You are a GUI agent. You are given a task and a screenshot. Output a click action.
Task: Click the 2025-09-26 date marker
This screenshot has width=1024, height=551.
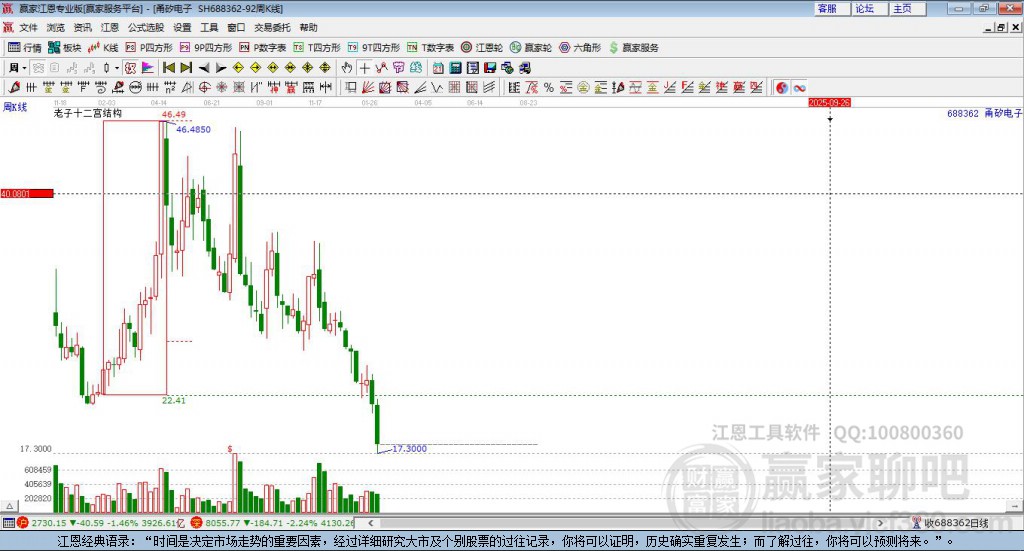click(829, 102)
